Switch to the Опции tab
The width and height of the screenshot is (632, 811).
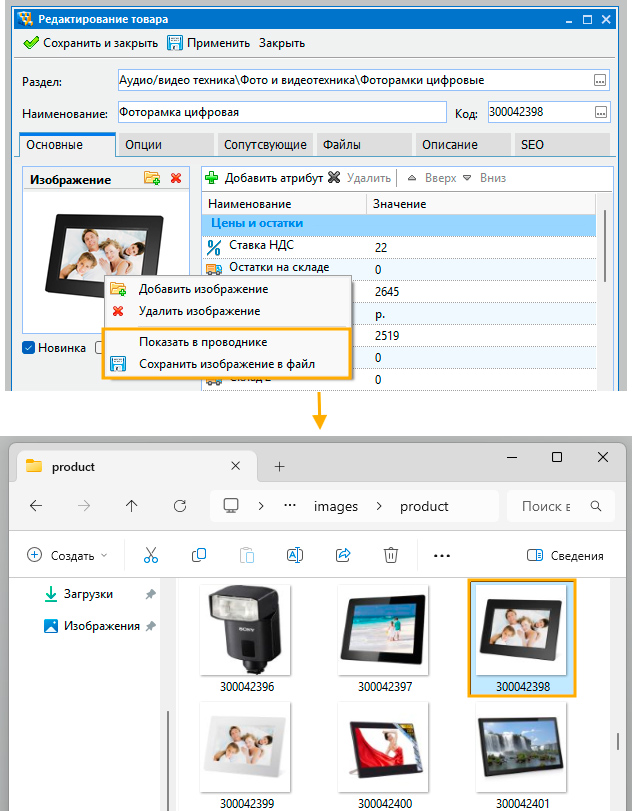(165, 145)
